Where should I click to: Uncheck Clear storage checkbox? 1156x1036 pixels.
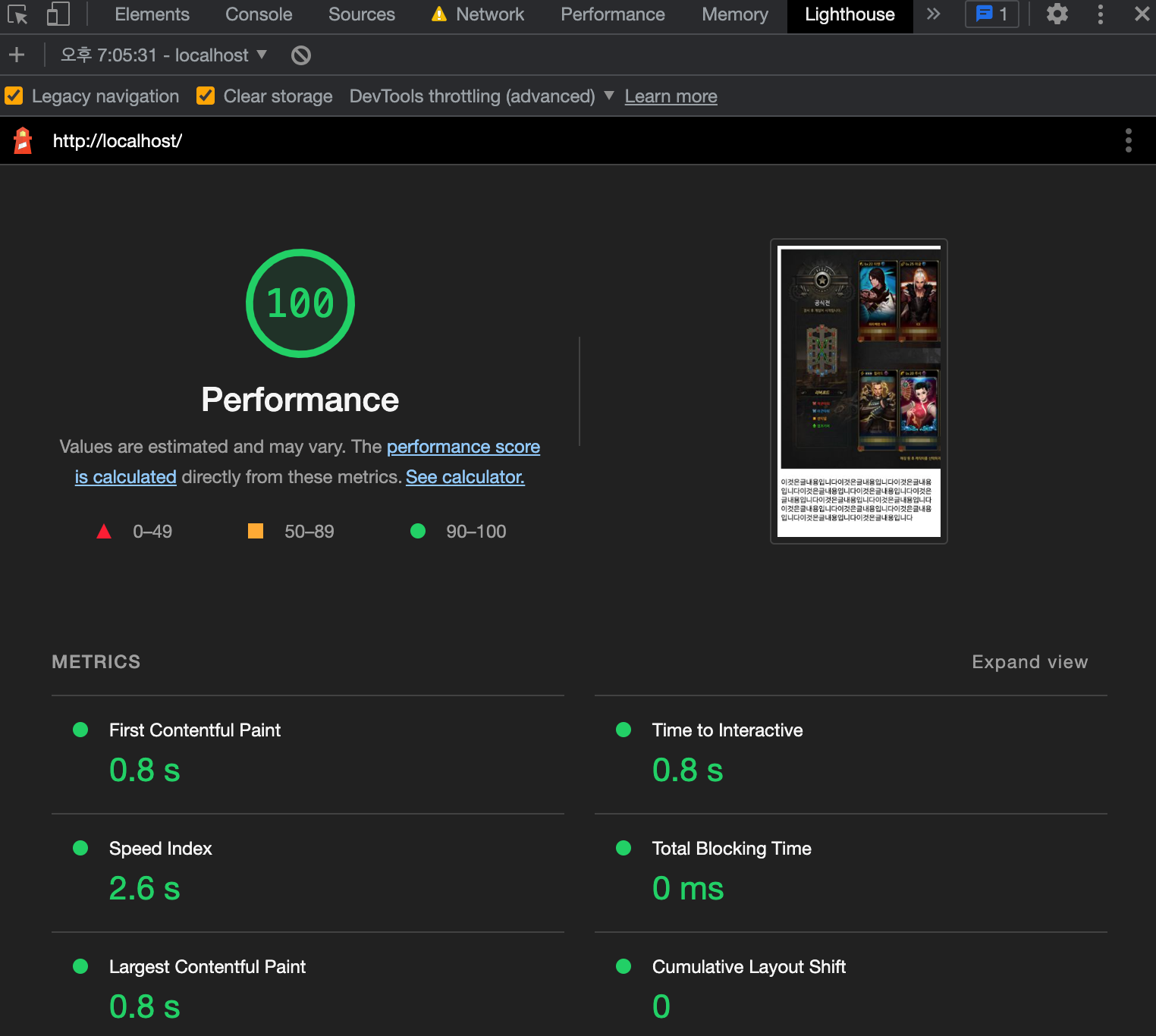(x=206, y=96)
